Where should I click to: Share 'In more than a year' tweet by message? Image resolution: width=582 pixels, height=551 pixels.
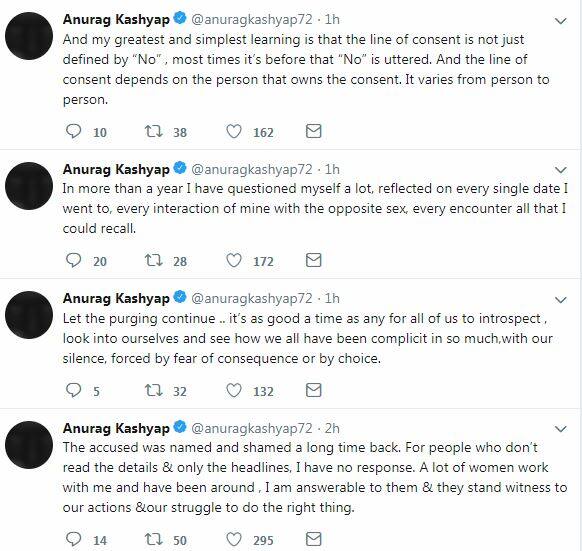(x=313, y=260)
